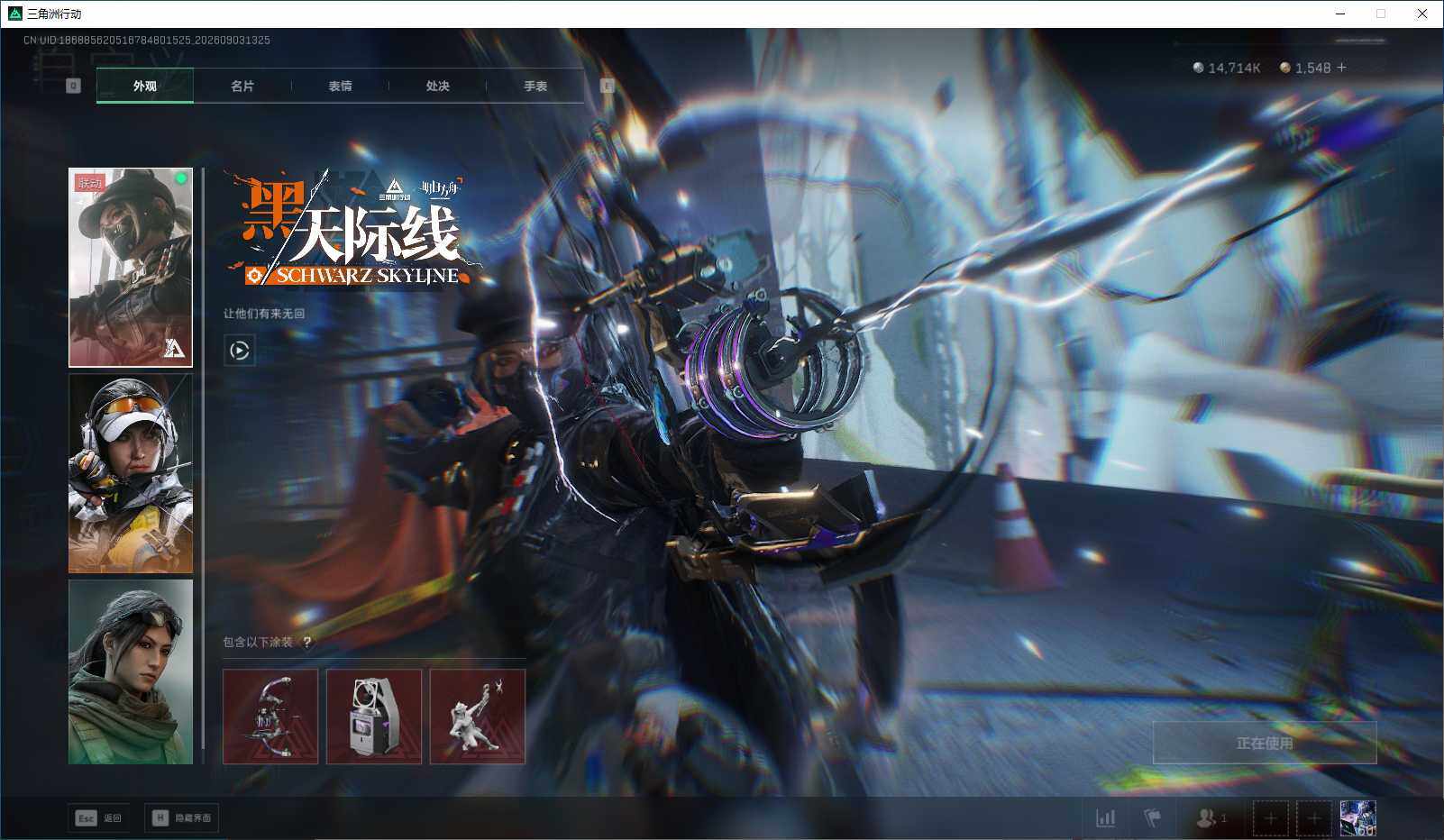Click the 黑天际线 Schwarz Skyline title logo
The image size is (1444, 840).
pos(353,231)
